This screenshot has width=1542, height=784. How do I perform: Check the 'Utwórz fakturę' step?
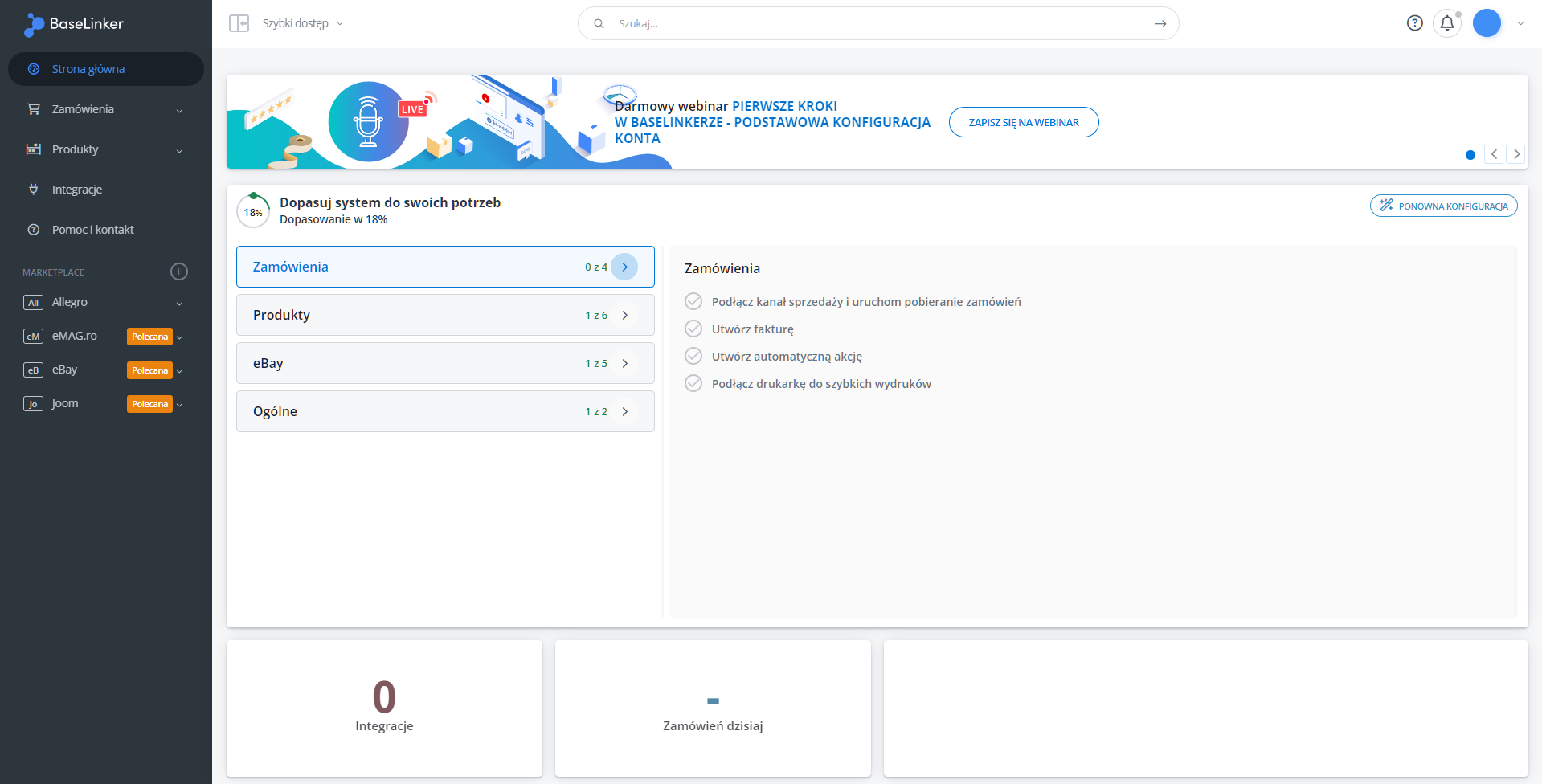click(693, 329)
